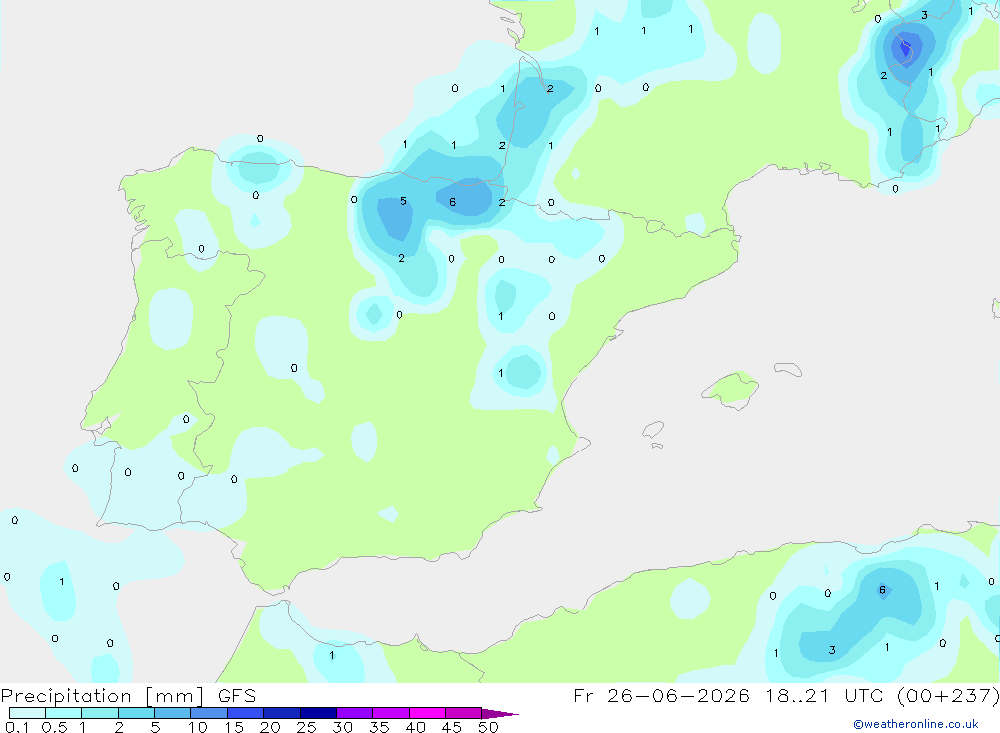1000x733 pixels.
Task: Click the legend label '0.1'
Action: pyautogui.click(x=17, y=727)
